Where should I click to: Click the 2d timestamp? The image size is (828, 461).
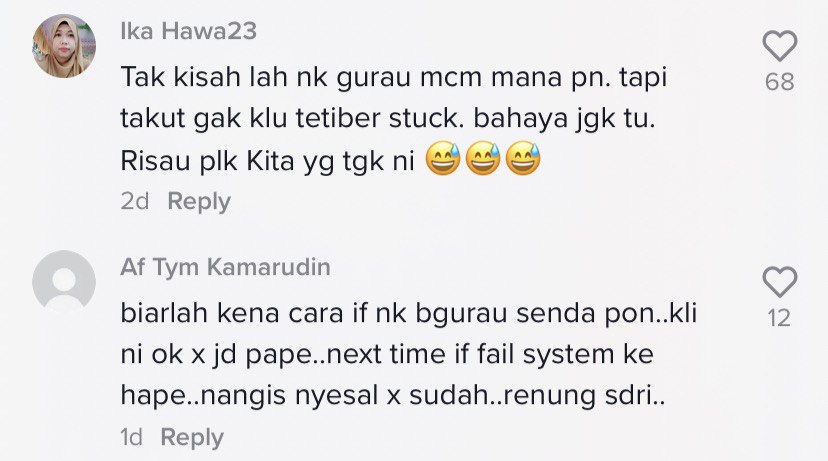click(x=135, y=201)
